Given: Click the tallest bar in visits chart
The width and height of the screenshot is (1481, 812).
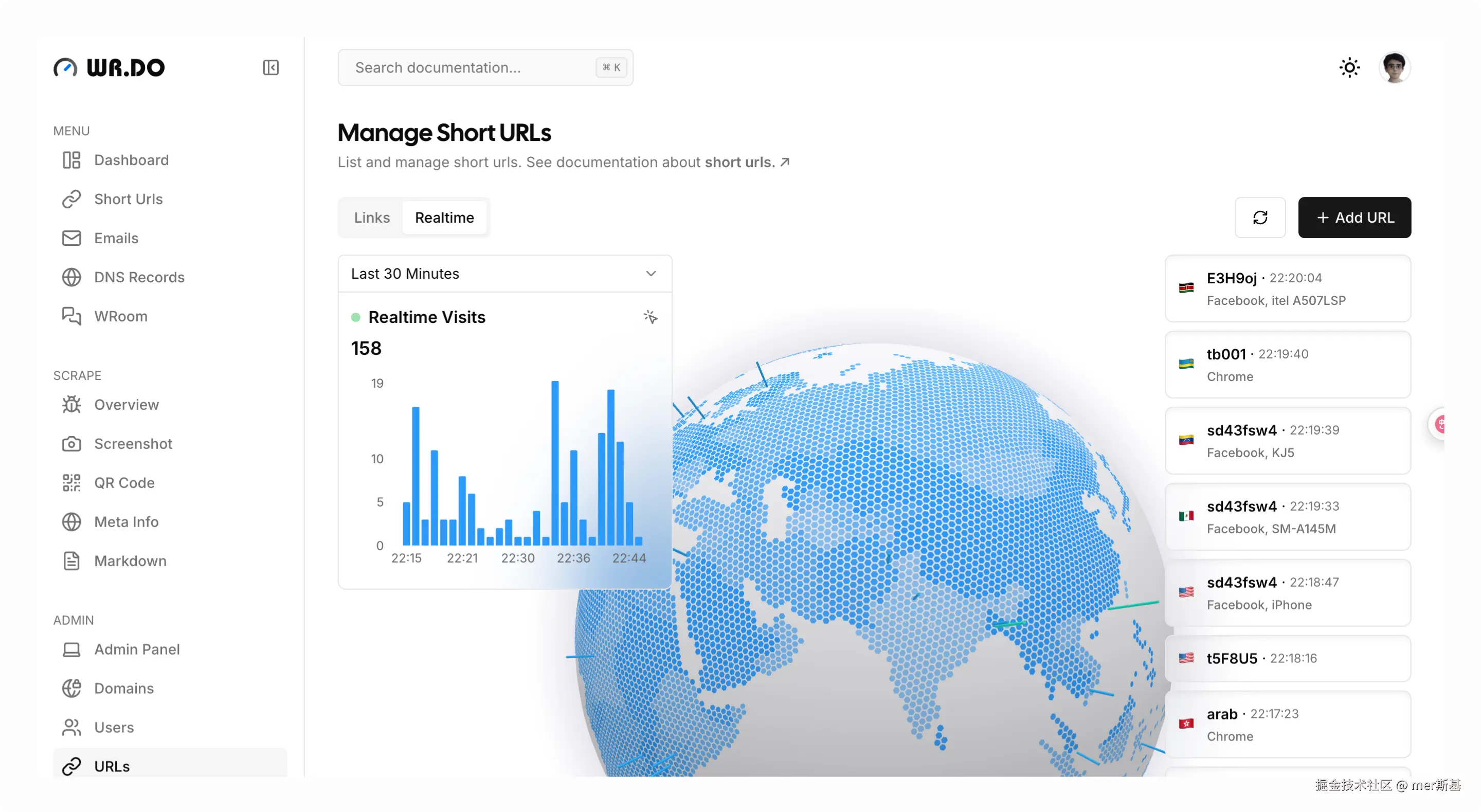Looking at the screenshot, I should pyautogui.click(x=555, y=463).
